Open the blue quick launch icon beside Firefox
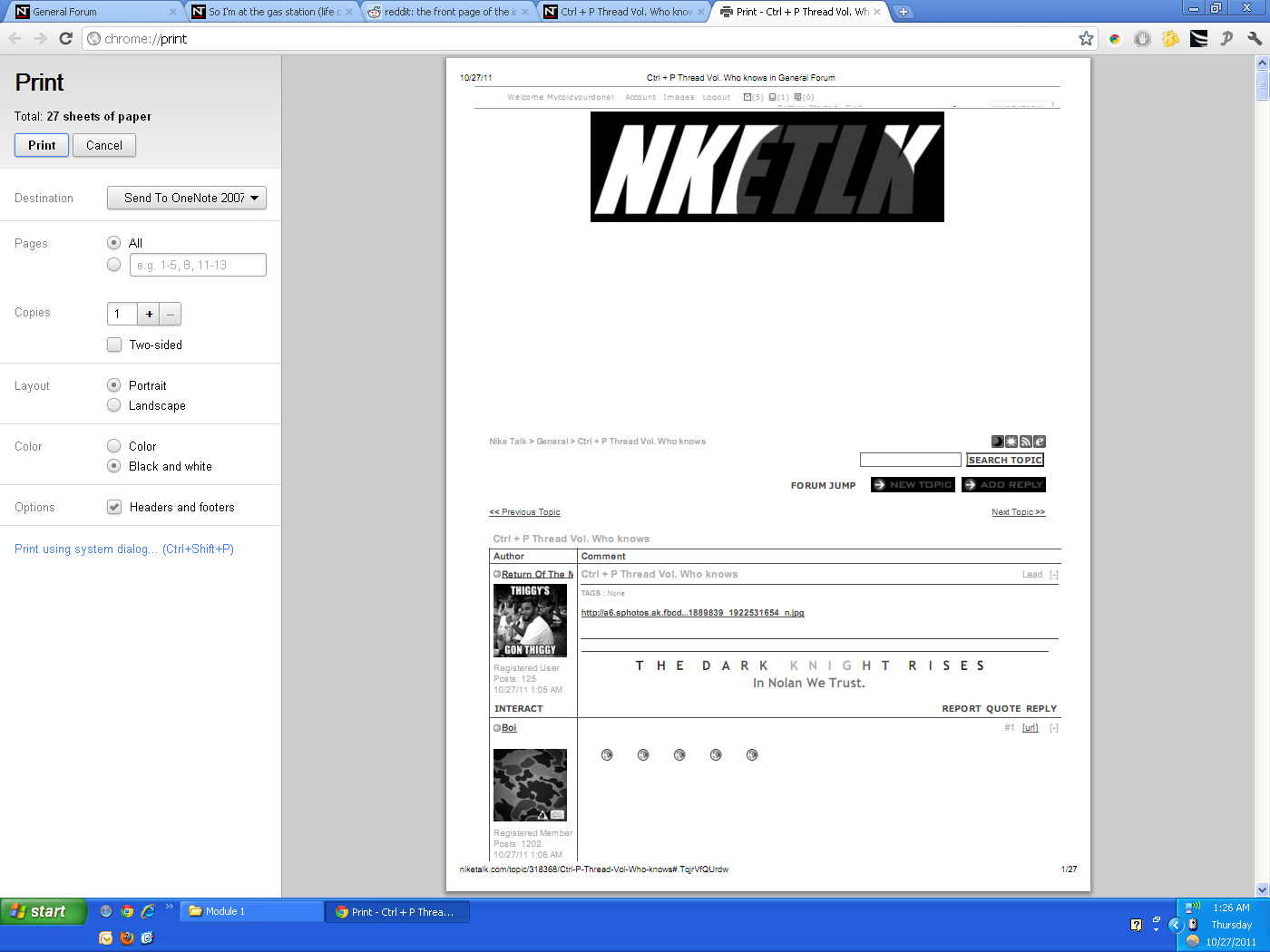 pos(148,937)
